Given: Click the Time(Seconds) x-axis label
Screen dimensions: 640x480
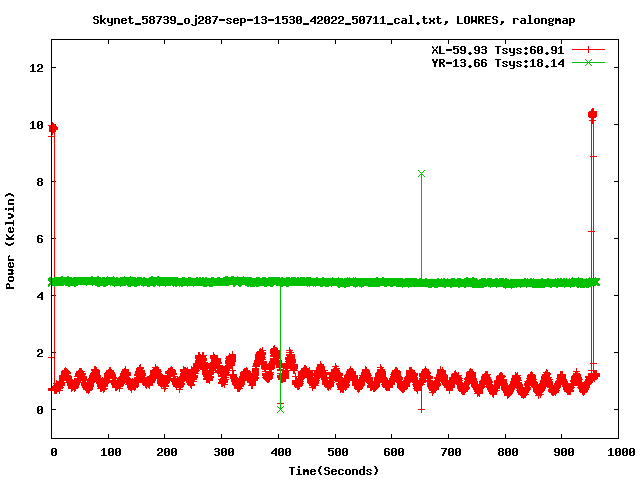Looking at the screenshot, I should (x=333, y=471).
